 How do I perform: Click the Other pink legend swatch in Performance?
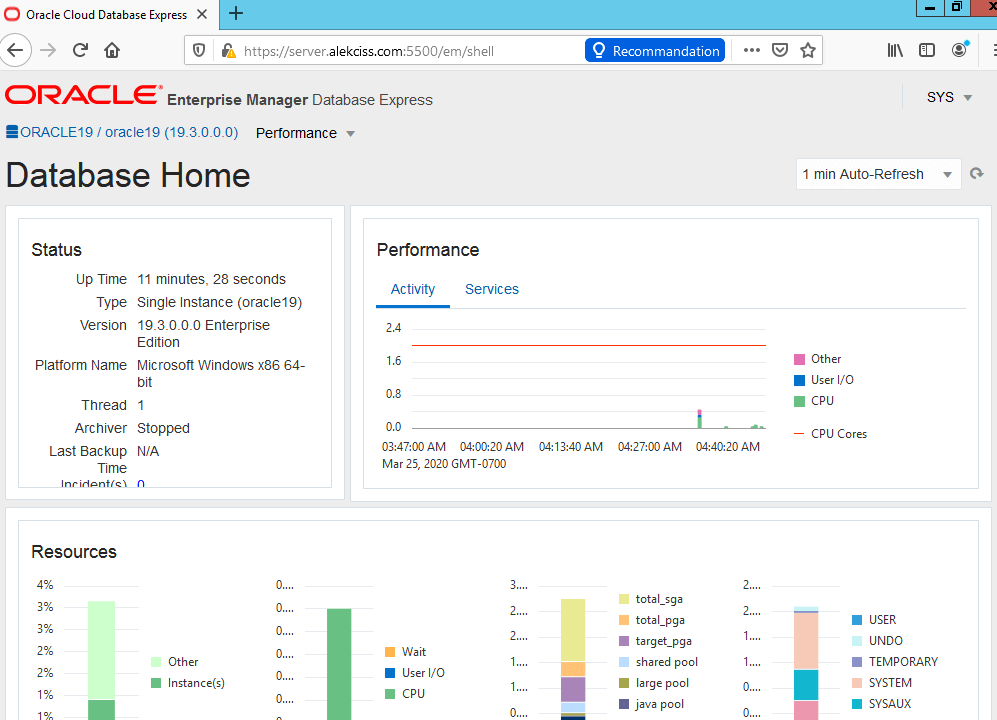(x=799, y=359)
